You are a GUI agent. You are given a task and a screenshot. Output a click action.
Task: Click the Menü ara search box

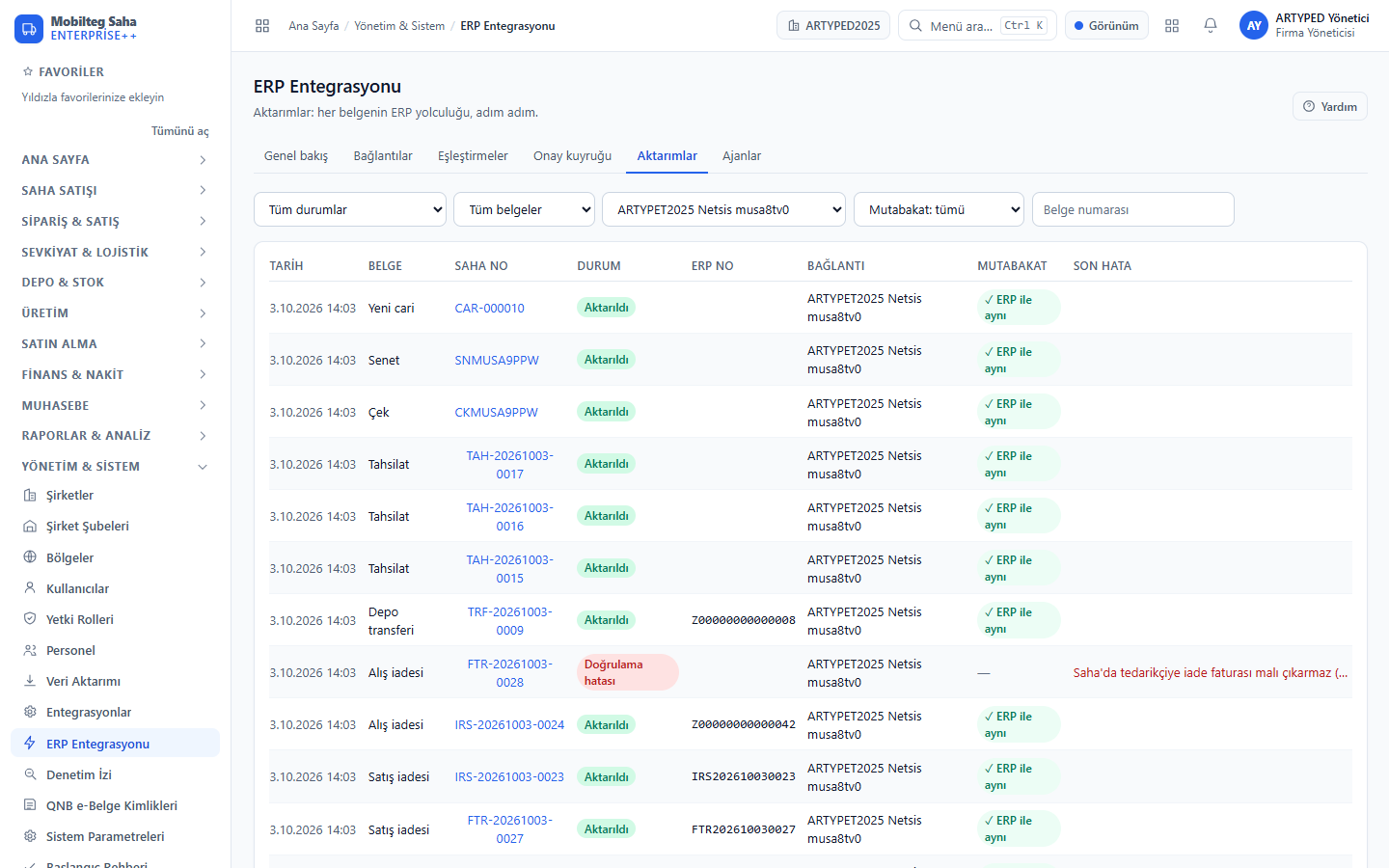coord(977,26)
